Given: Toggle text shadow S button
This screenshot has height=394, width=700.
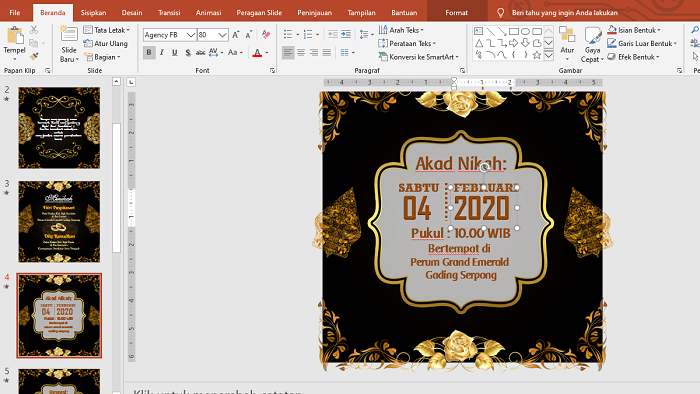Looking at the screenshot, I should click(x=188, y=53).
